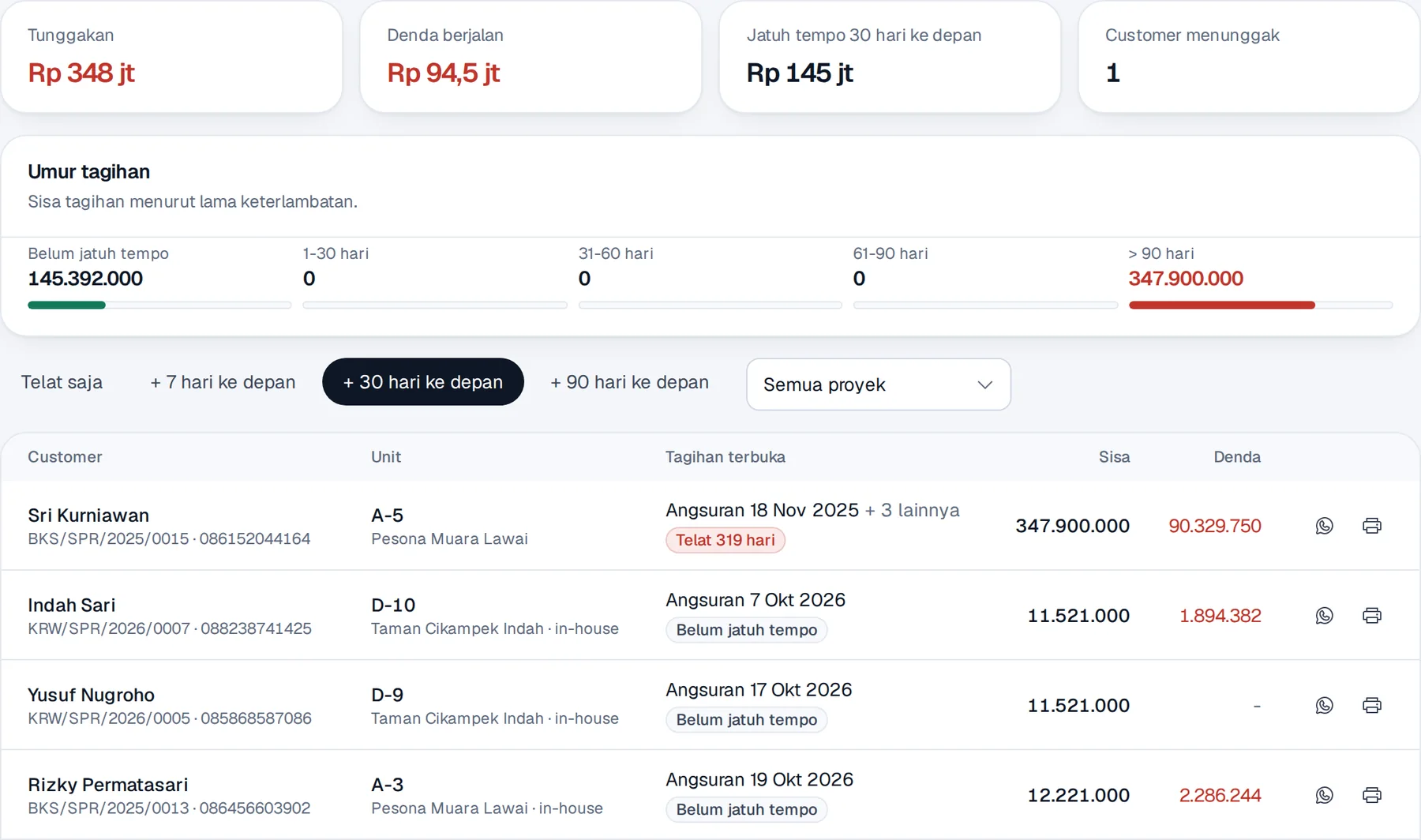Select the Yusuf Nugroho customer name
This screenshot has width=1421, height=840.
click(x=92, y=696)
